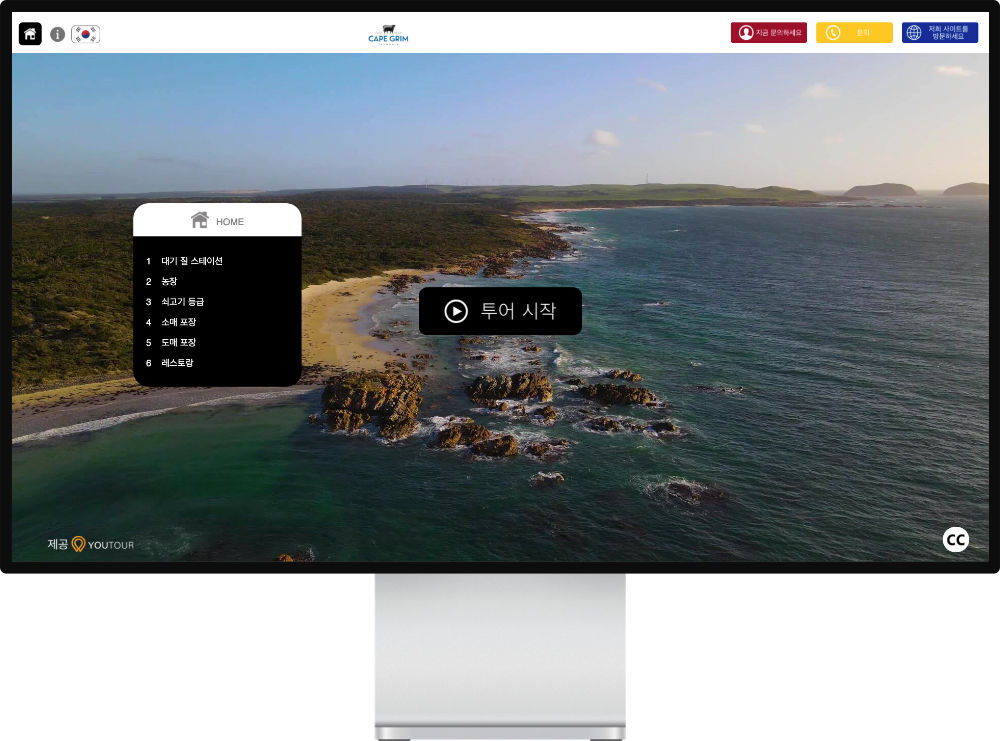Select menu item 5 도매 포장
1000x741 pixels.
click(178, 342)
